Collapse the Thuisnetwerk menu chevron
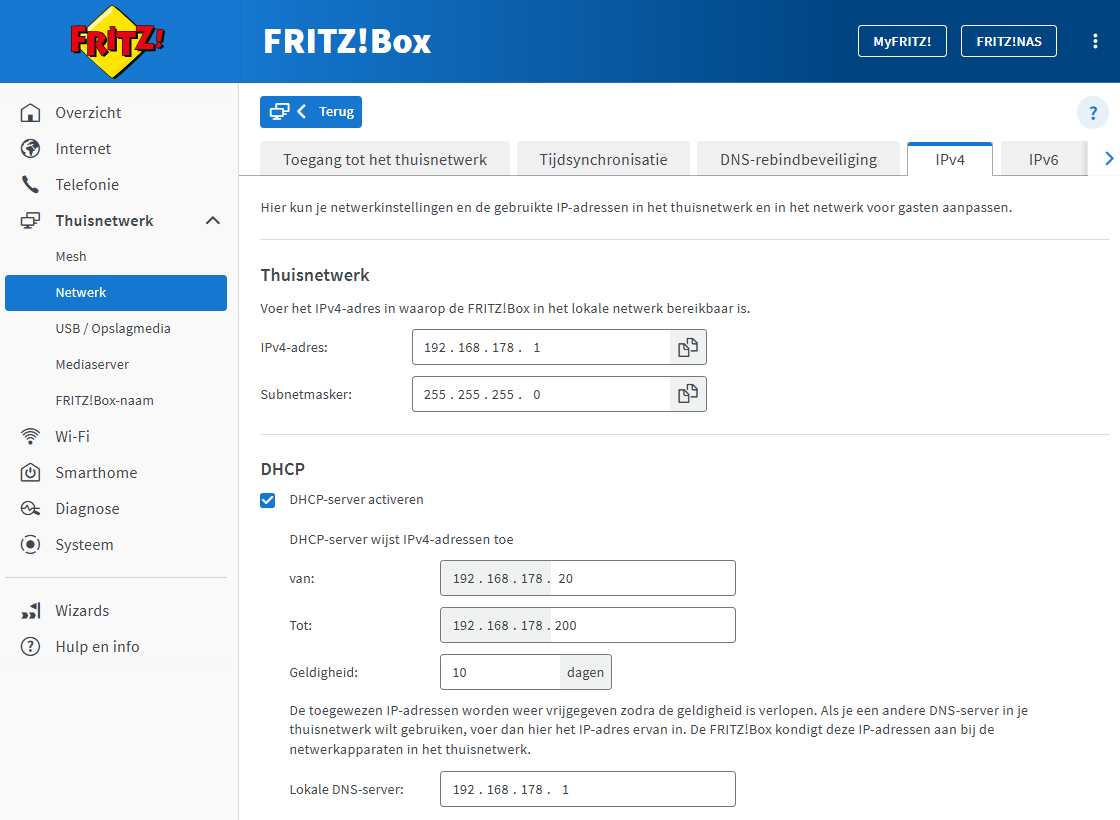This screenshot has height=820, width=1120. coord(213,221)
